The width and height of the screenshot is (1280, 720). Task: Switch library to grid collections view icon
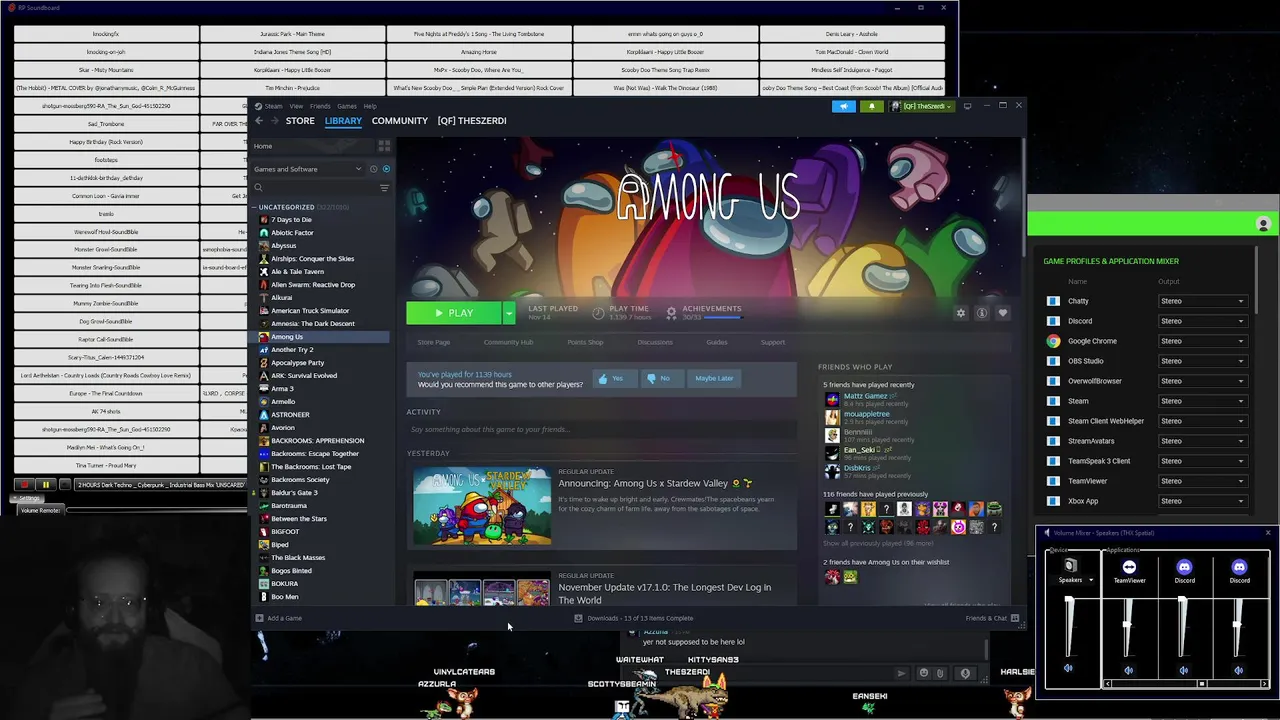384,146
